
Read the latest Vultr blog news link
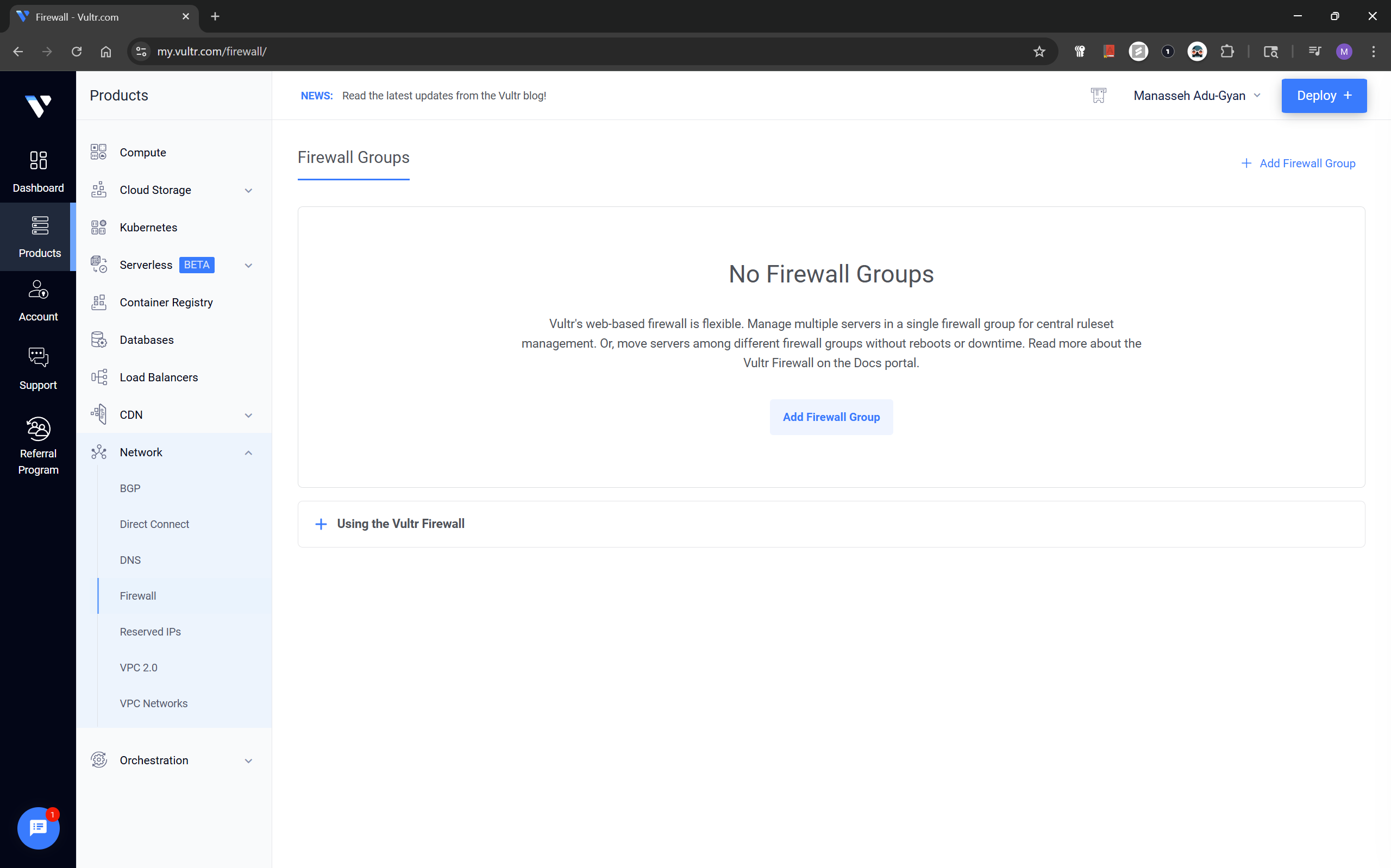444,95
